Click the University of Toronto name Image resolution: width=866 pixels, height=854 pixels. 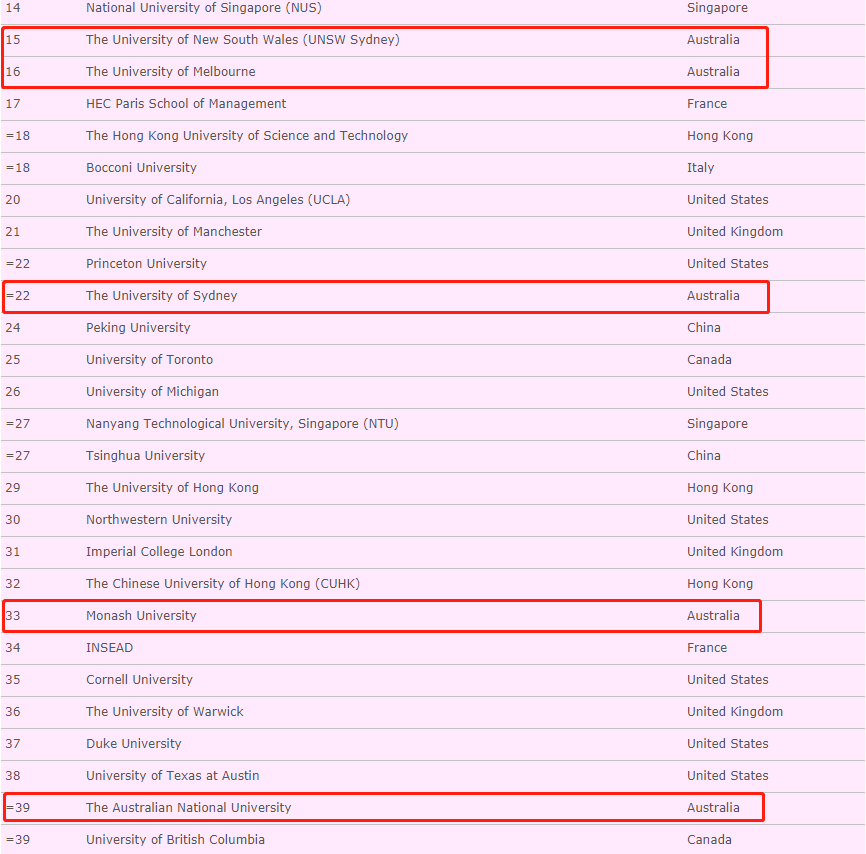pyautogui.click(x=150, y=360)
